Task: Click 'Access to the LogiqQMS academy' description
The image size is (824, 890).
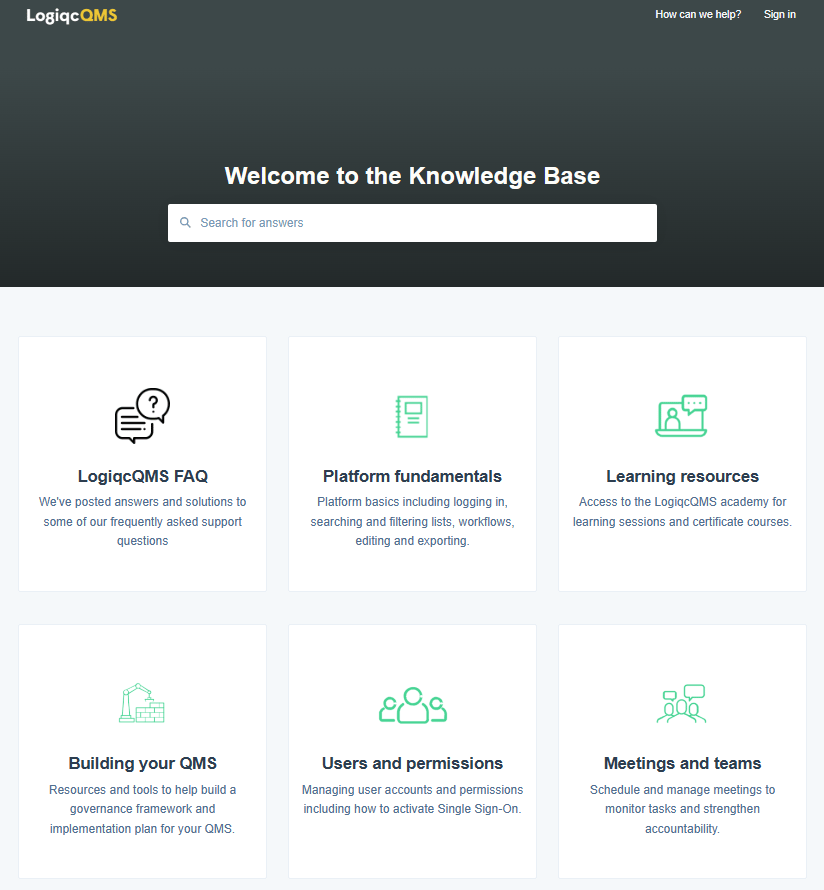Action: 682,511
